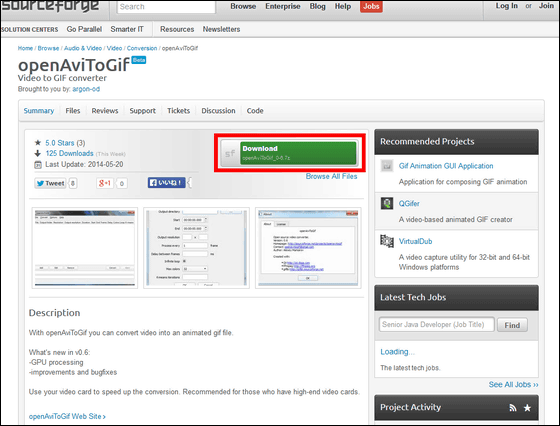Open the Jobs menu item

371,6
